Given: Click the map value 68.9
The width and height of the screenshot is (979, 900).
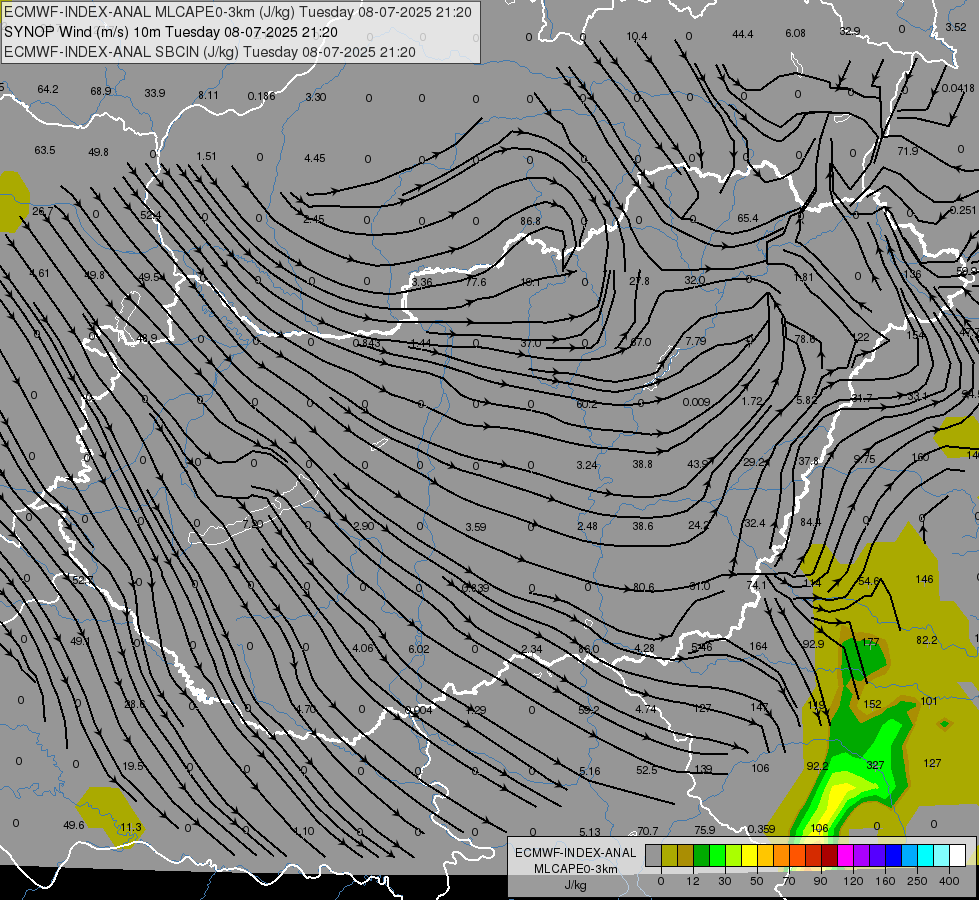Looking at the screenshot, I should coord(101,91).
